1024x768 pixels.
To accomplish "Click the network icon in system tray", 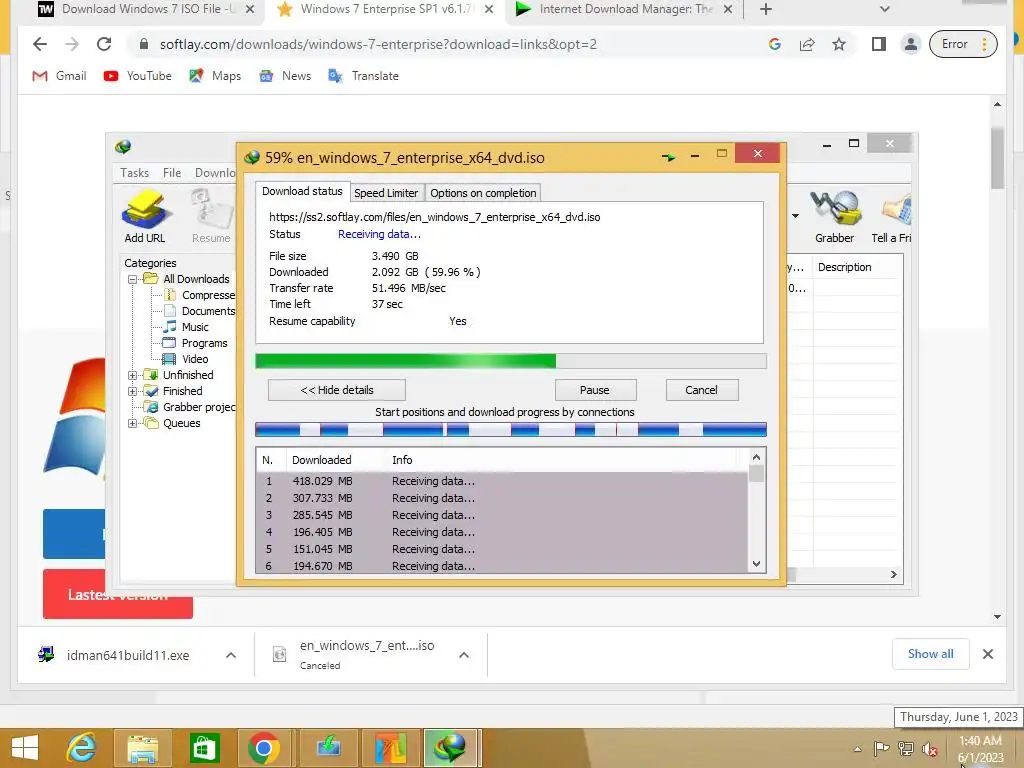I will 906,749.
